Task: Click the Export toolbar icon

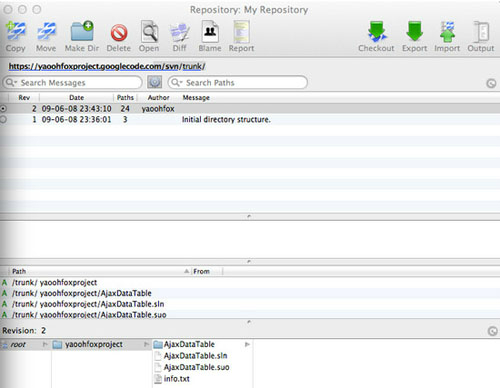Action: (414, 31)
